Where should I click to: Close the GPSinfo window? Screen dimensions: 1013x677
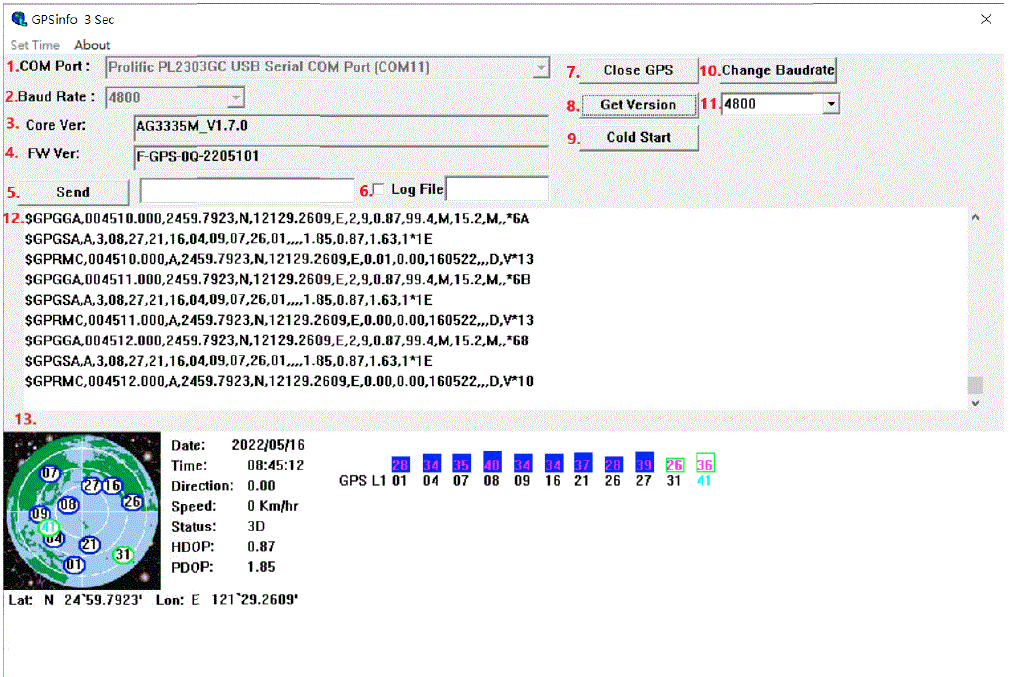[986, 19]
